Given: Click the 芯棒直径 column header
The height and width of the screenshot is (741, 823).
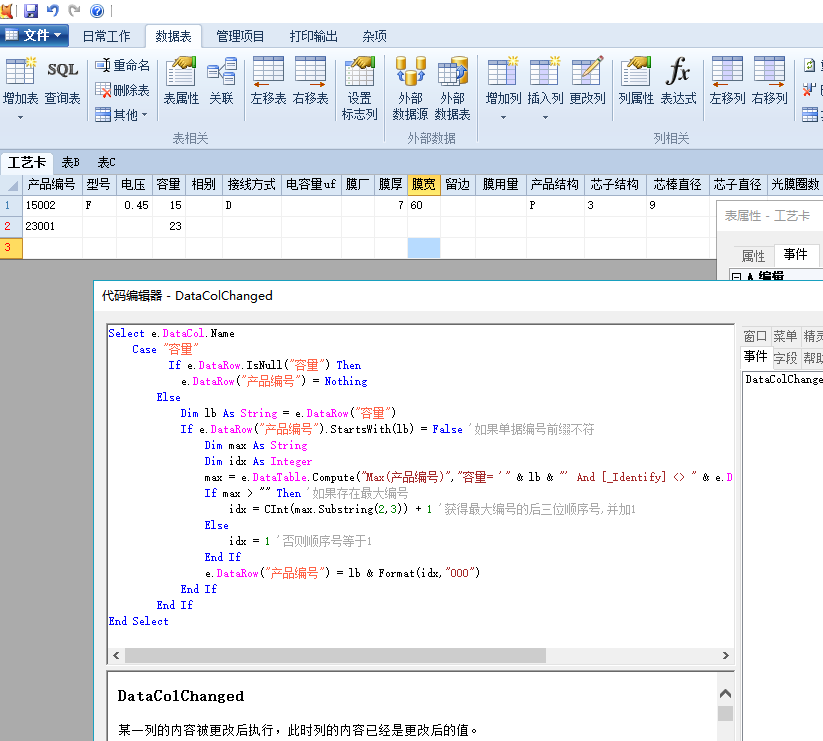Looking at the screenshot, I should coord(678,185).
